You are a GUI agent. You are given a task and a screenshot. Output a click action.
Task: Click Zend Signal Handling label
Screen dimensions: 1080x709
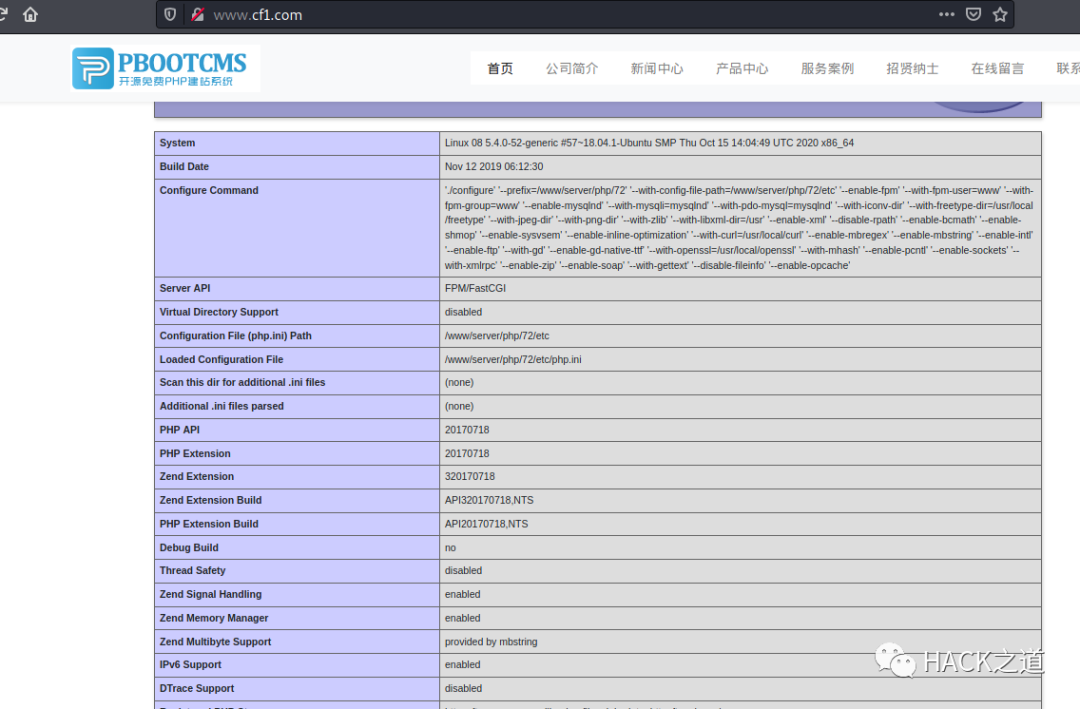tap(210, 594)
